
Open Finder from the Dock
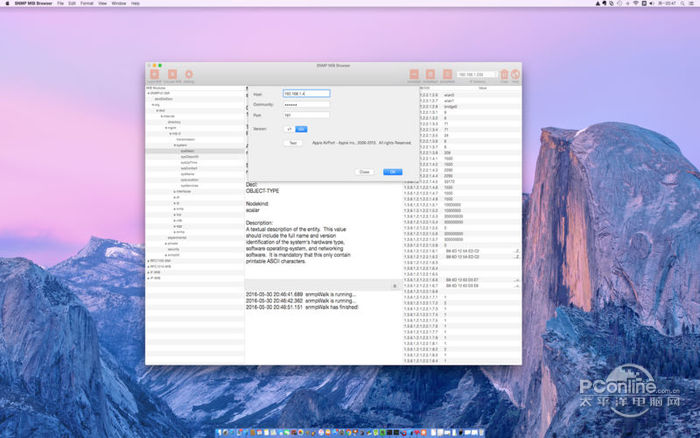click(221, 432)
